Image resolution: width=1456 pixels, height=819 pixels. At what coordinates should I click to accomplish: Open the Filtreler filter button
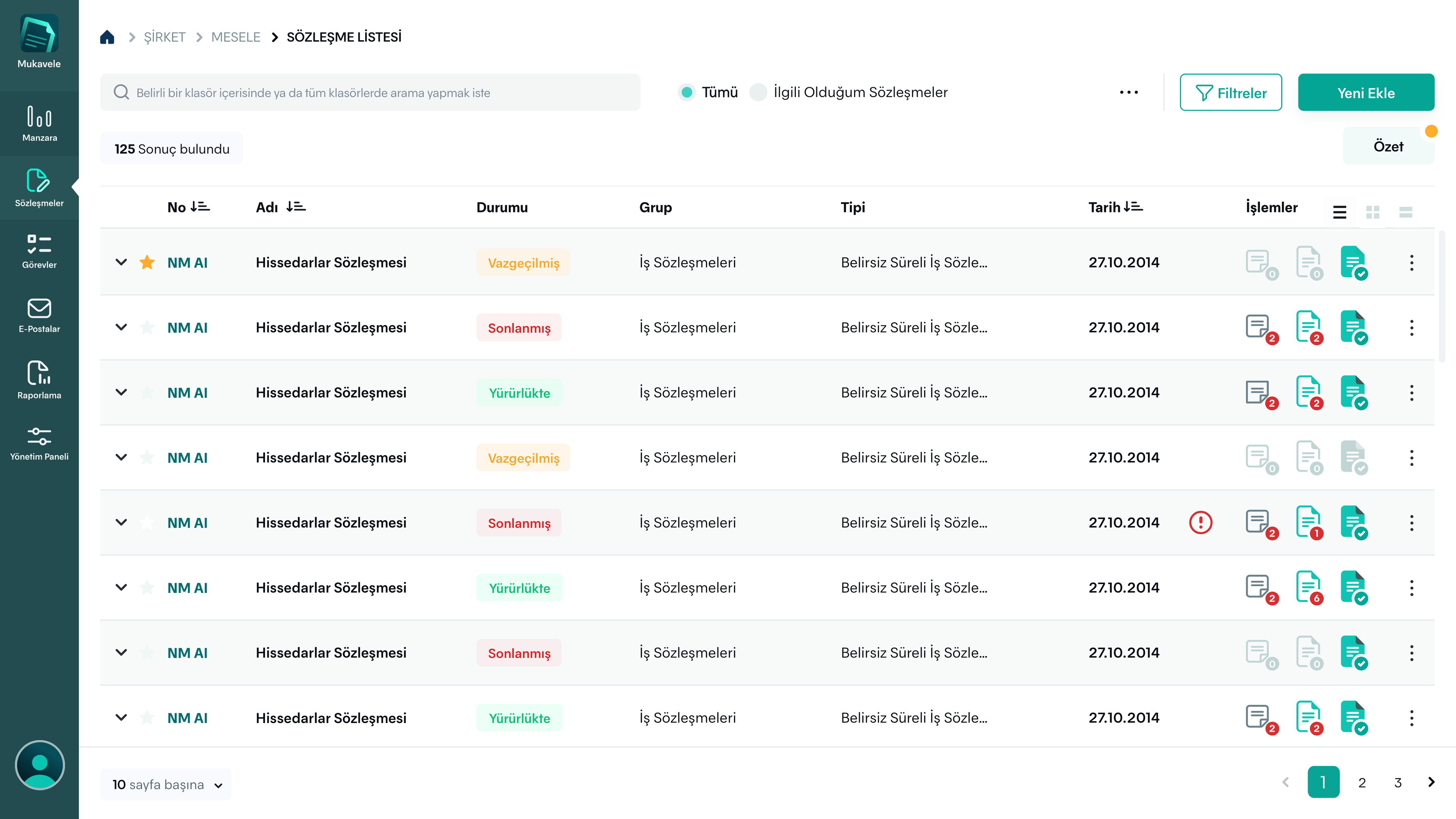[x=1230, y=93]
